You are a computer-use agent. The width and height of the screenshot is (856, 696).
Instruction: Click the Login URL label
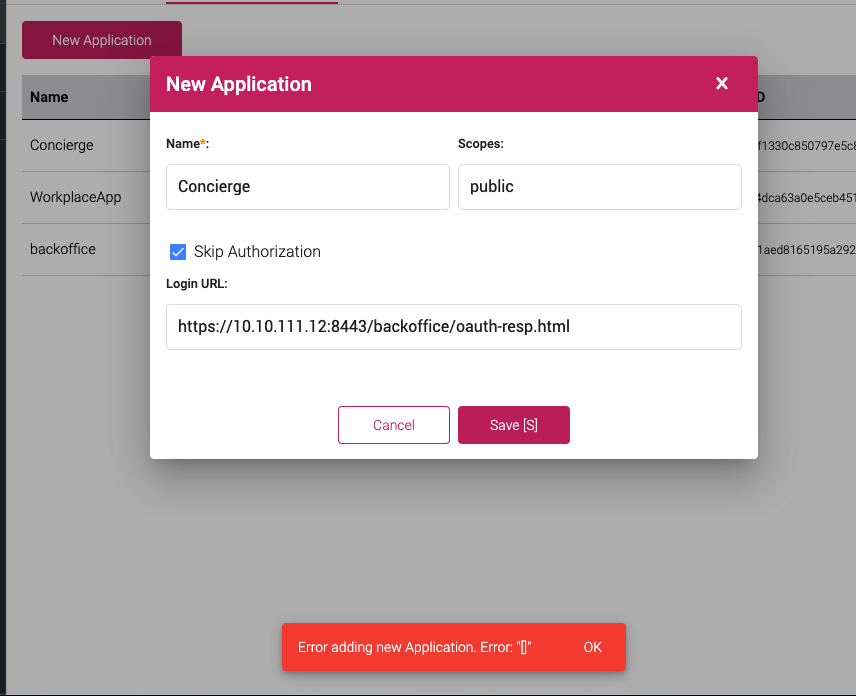click(197, 284)
